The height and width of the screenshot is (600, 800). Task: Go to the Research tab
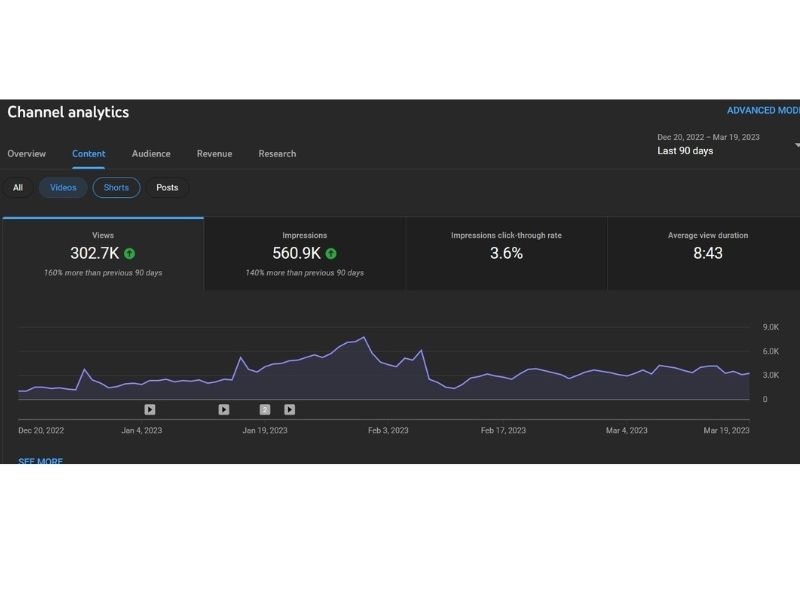(x=277, y=154)
